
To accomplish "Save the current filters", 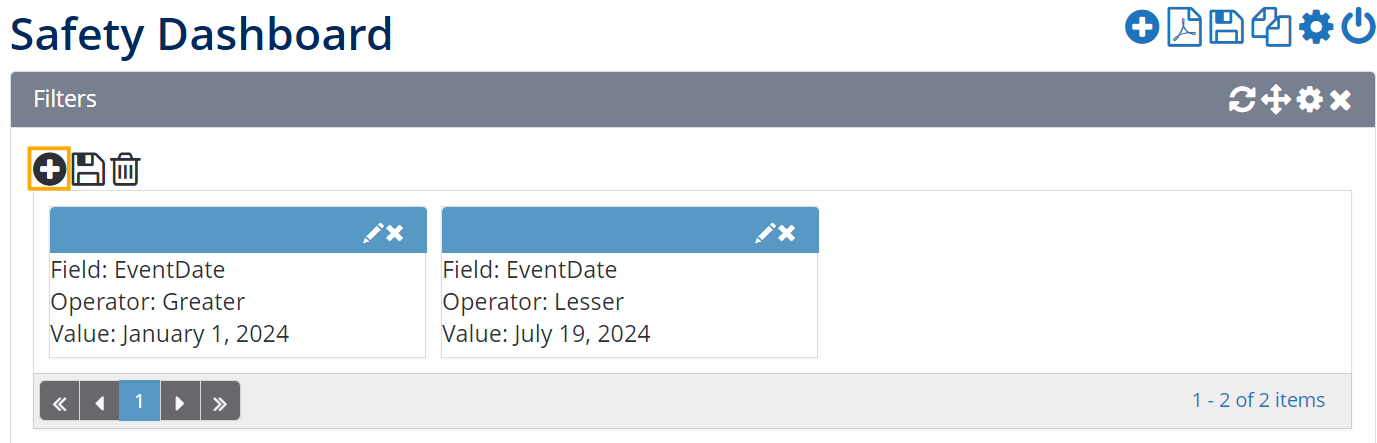I will (x=88, y=168).
